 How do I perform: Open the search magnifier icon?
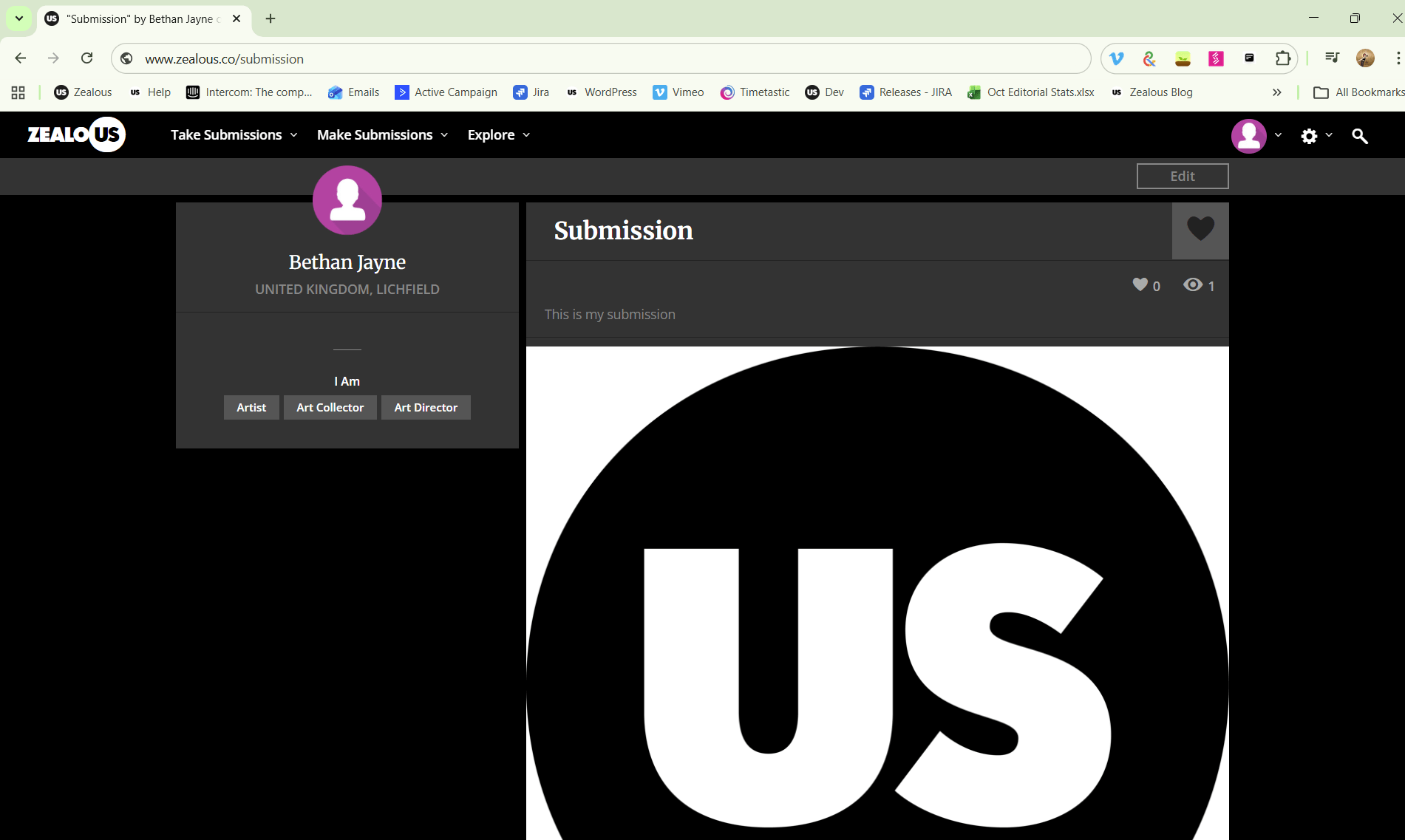1359,136
